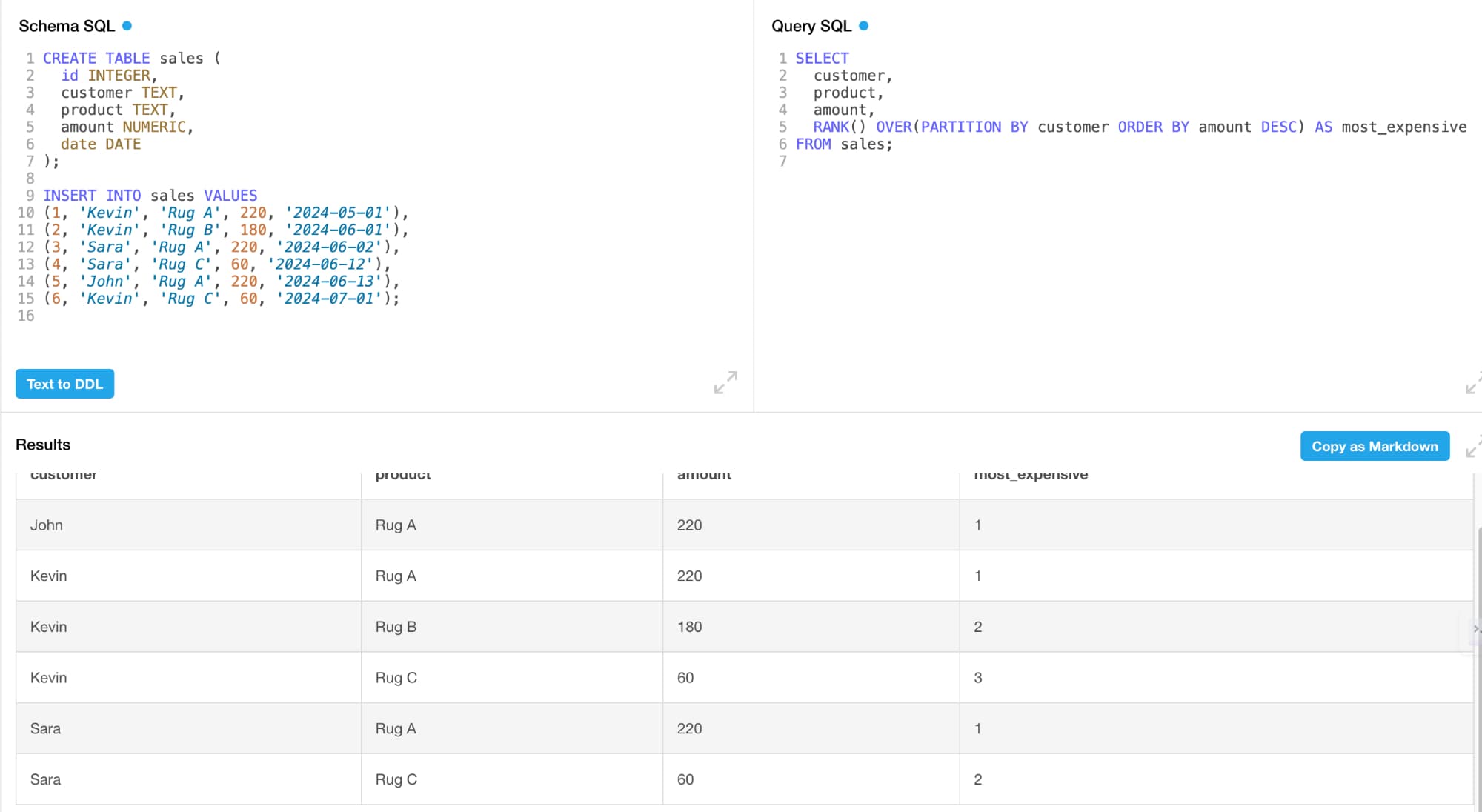Click the Rug B product cell
Image resolution: width=1482 pixels, height=812 pixels.
point(396,627)
